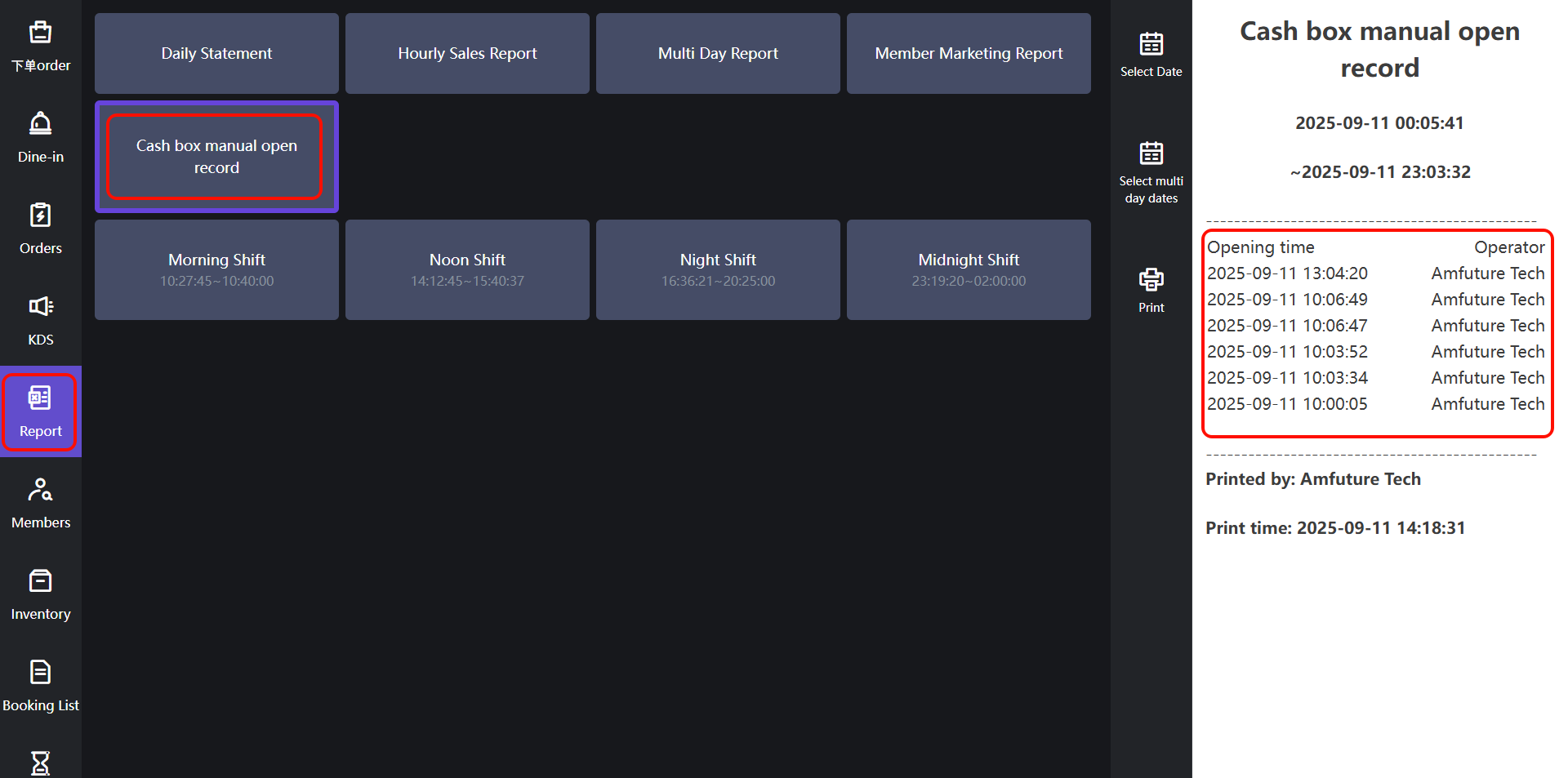Open the Hourly Sales Report
The image size is (1568, 778).
(x=467, y=53)
